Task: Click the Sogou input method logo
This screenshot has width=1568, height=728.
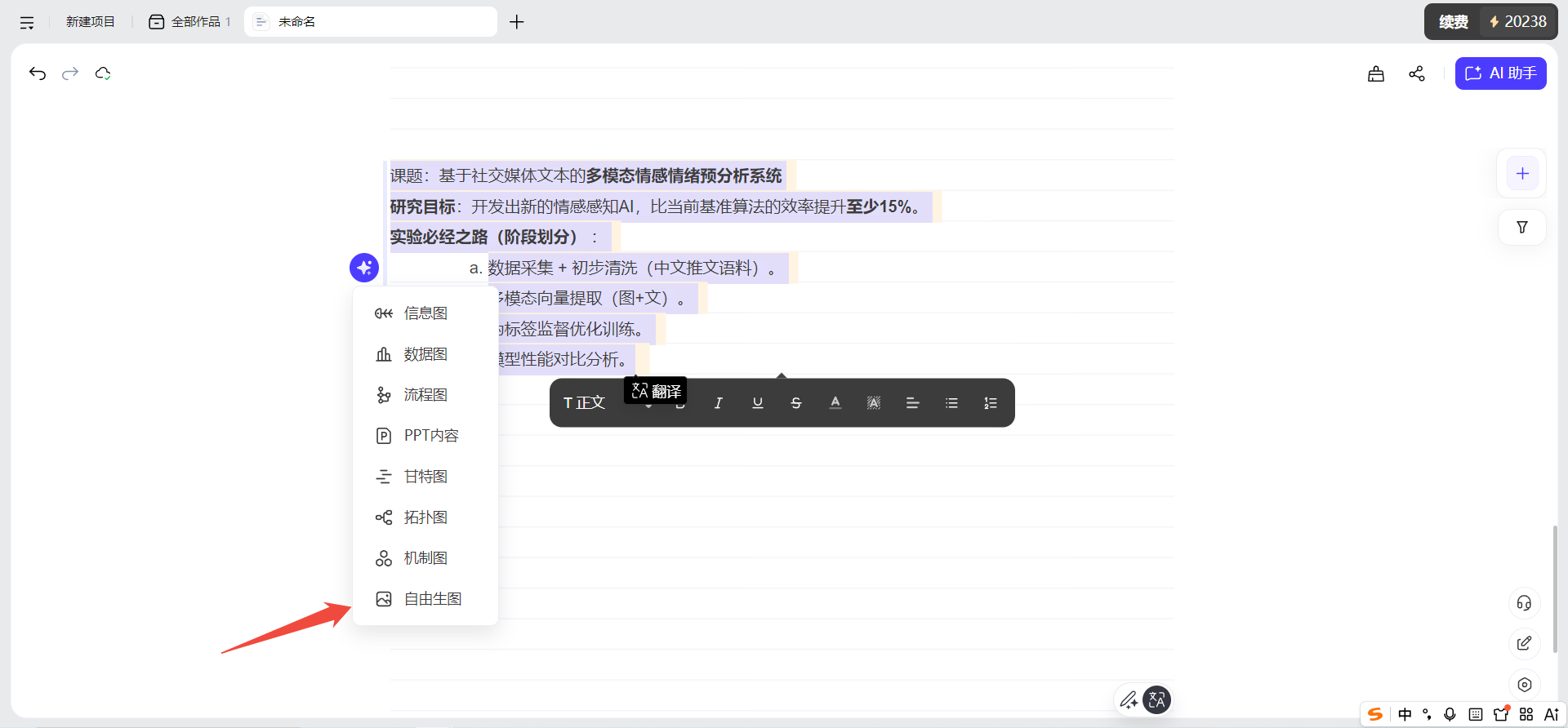Action: (x=1375, y=714)
